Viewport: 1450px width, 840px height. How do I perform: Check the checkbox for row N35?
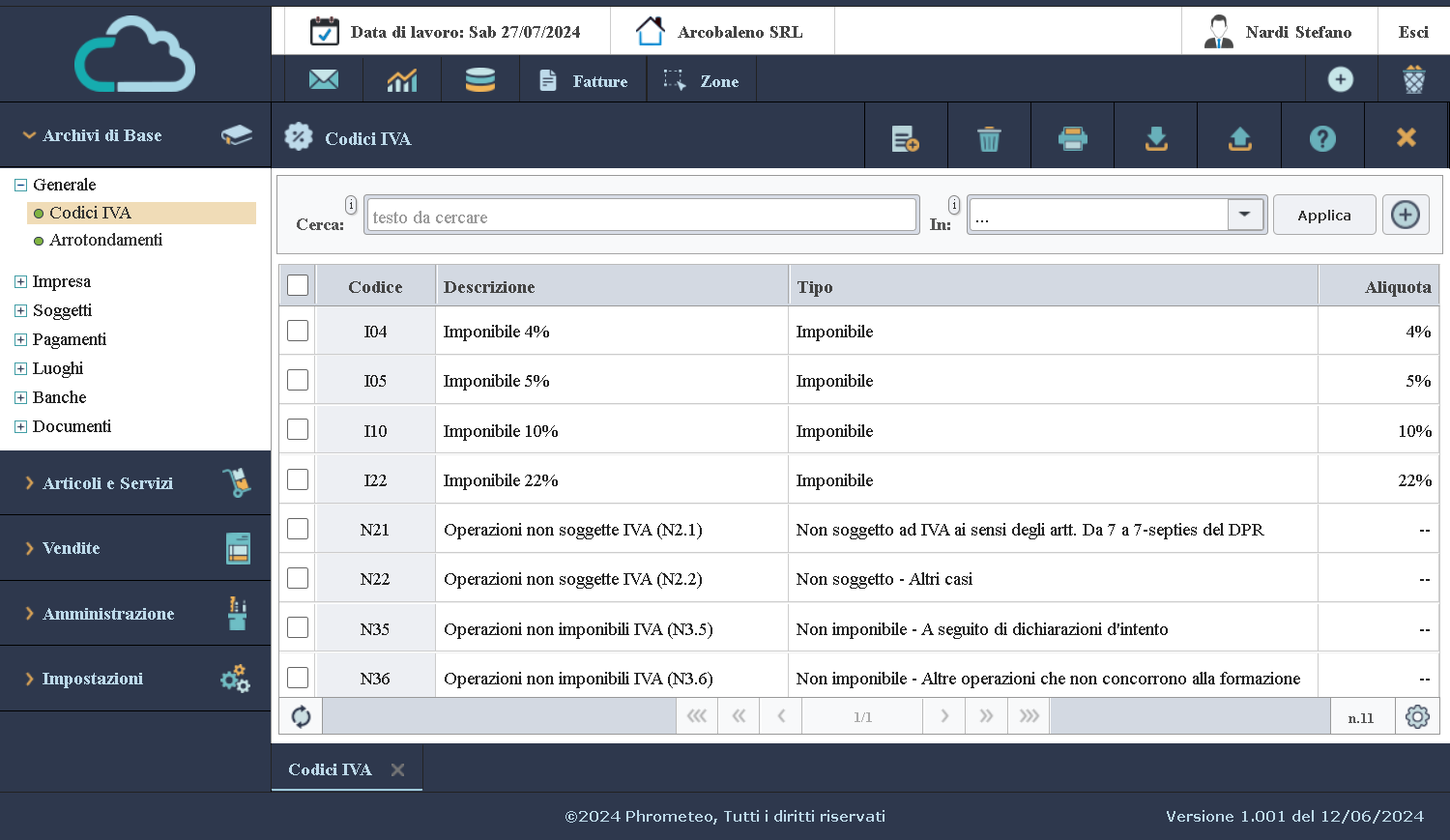[298, 626]
